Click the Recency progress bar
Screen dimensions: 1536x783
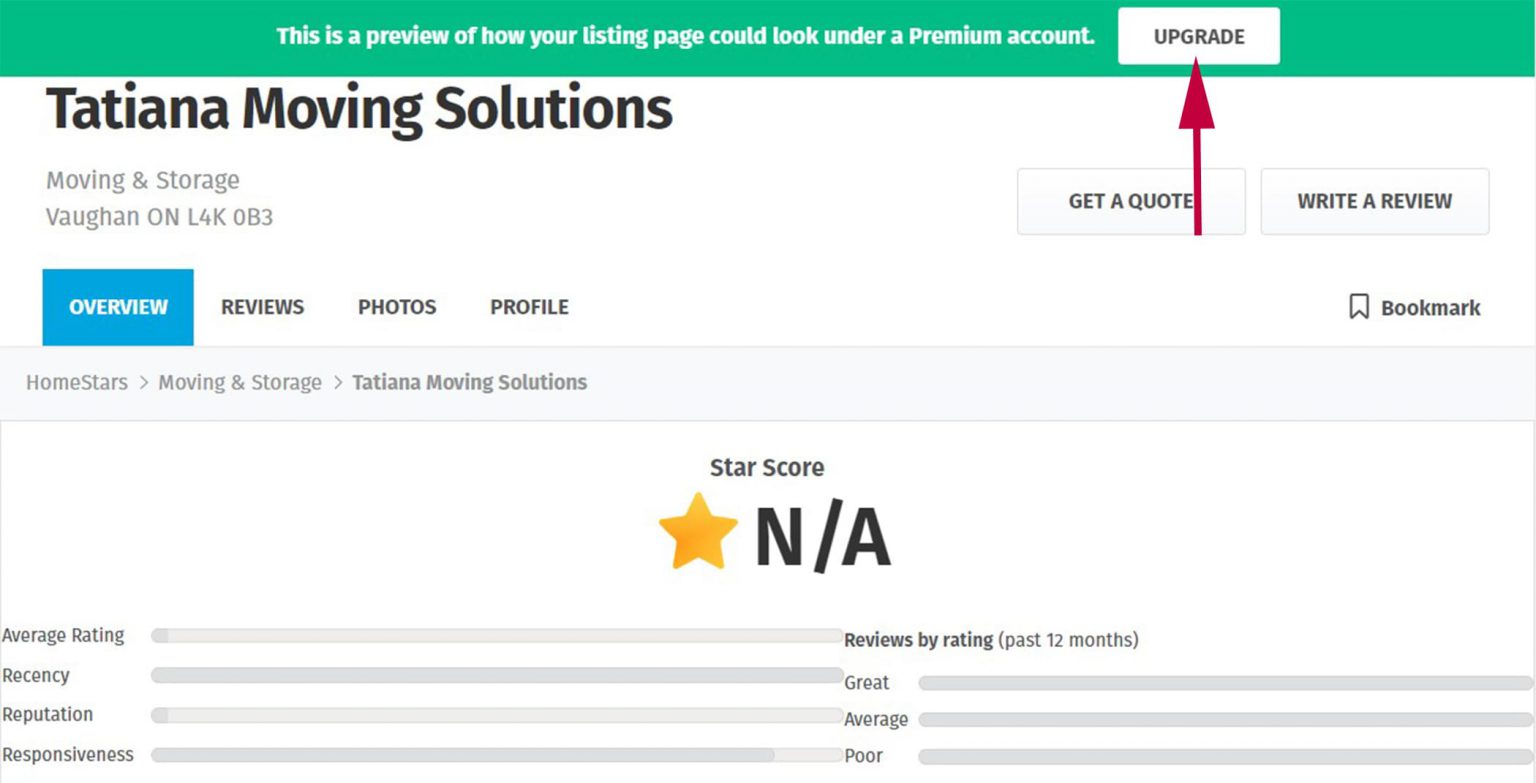[x=497, y=675]
